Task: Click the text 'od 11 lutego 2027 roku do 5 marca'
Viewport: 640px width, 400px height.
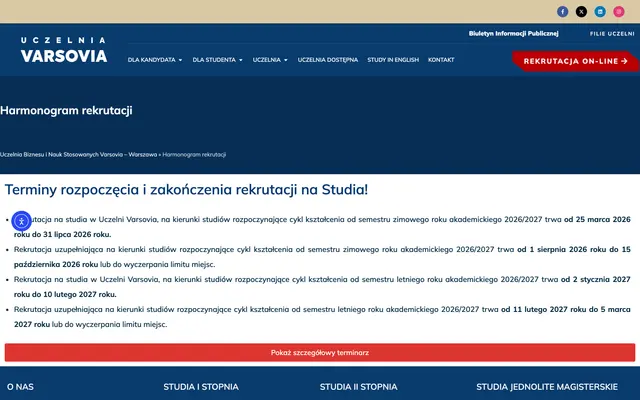Action: pyautogui.click(x=566, y=309)
